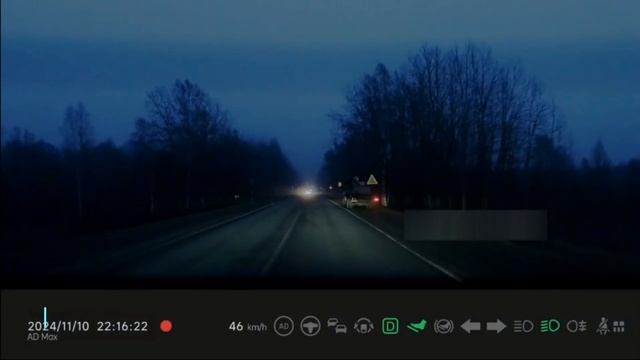Click the AD Max label
The height and width of the screenshot is (360, 640).
pyautogui.click(x=42, y=337)
